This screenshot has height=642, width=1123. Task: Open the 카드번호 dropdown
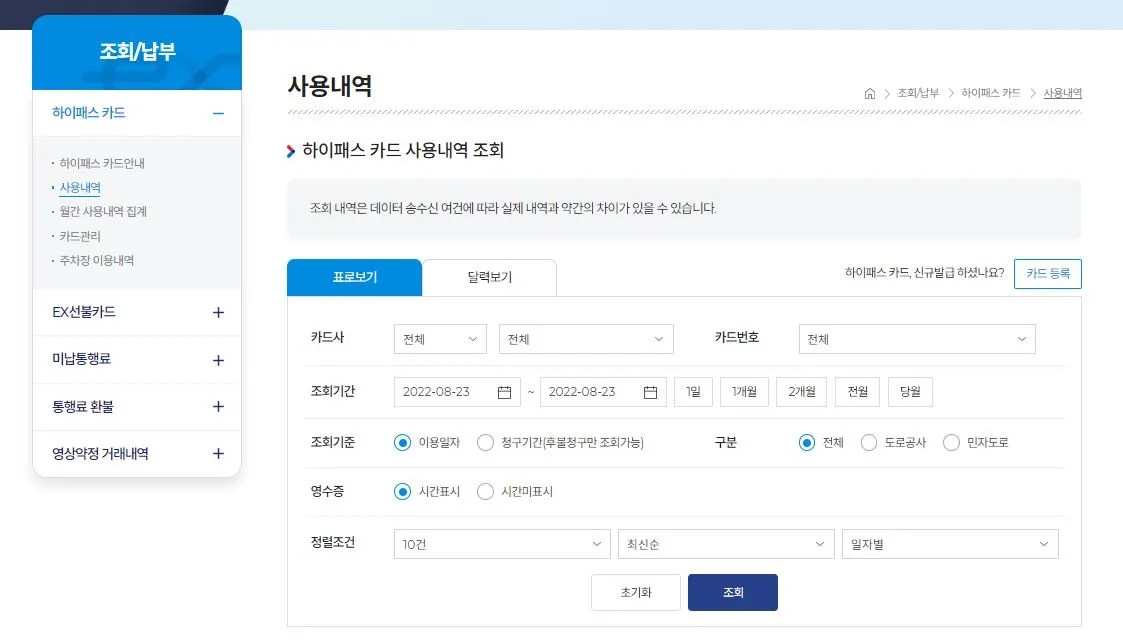coord(916,338)
